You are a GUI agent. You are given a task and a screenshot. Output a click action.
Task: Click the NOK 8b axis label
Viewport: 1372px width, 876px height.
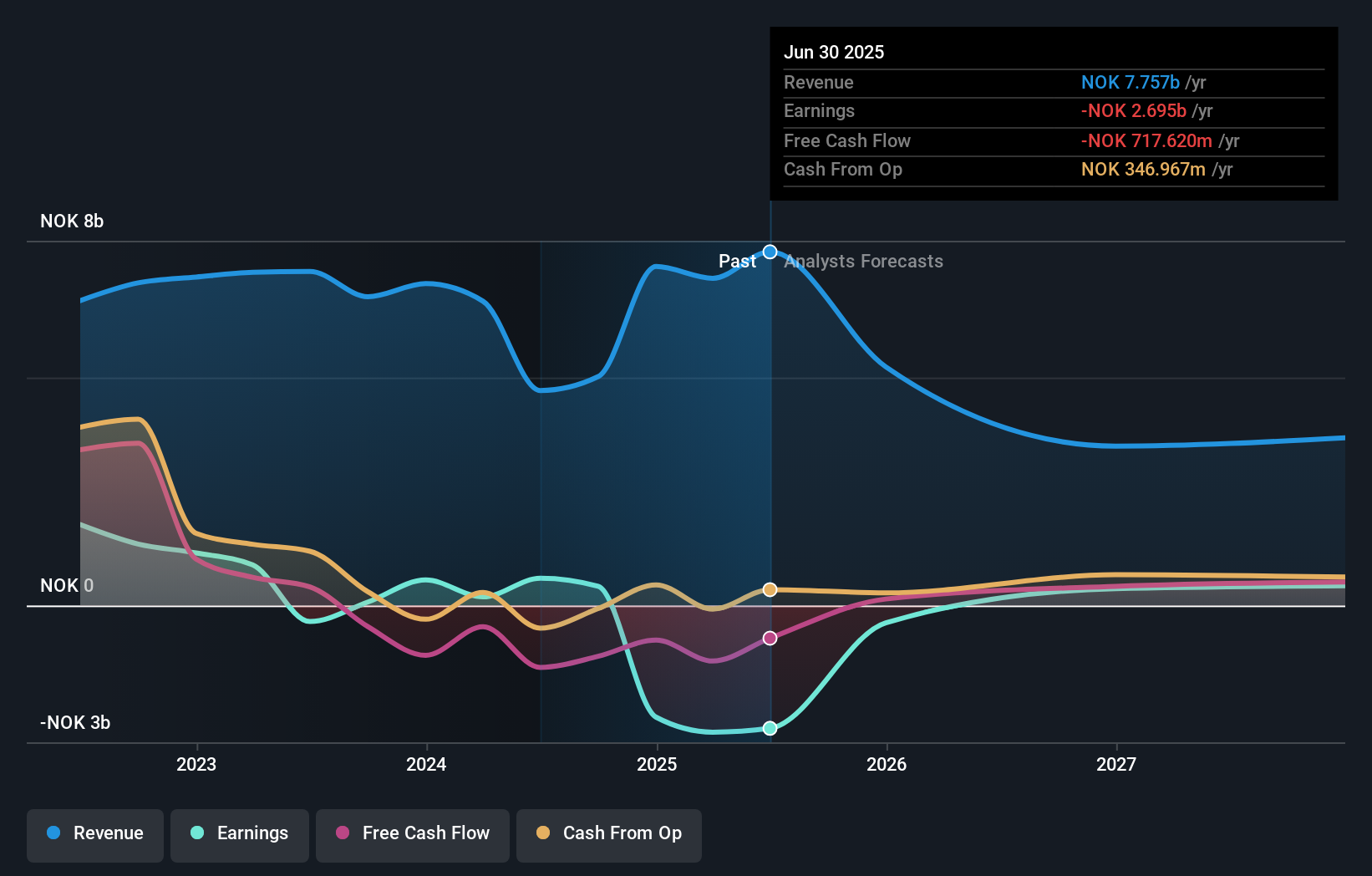tap(72, 222)
